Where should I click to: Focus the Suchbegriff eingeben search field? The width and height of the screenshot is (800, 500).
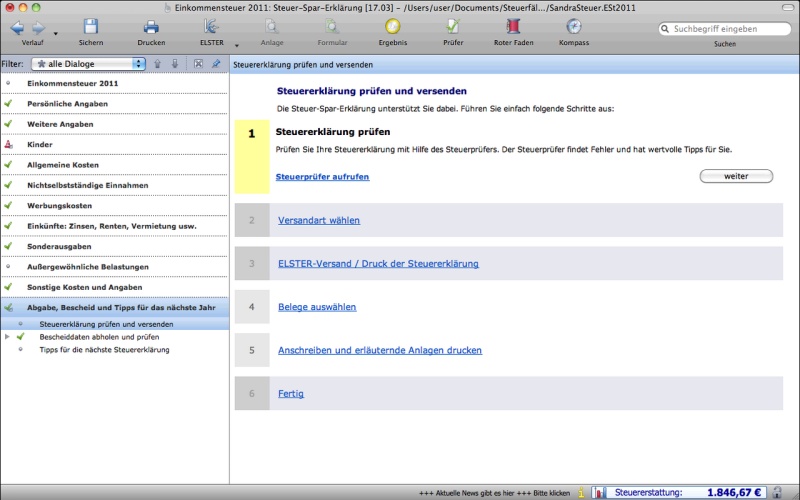[x=725, y=29]
